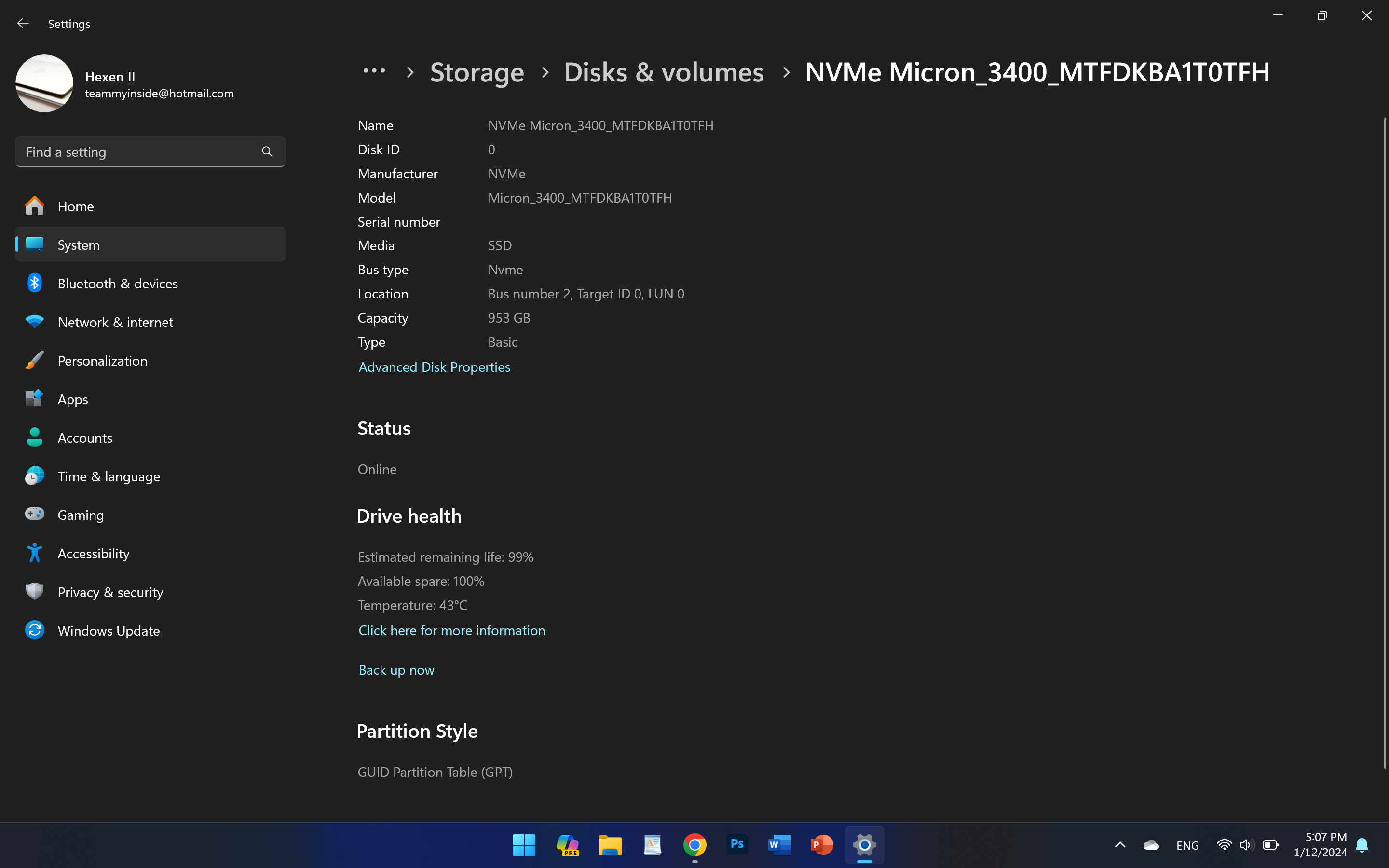Select the Model value Micron_3400_MTFDKBA1T0TFH
Viewport: 1389px width, 868px height.
(x=580, y=198)
